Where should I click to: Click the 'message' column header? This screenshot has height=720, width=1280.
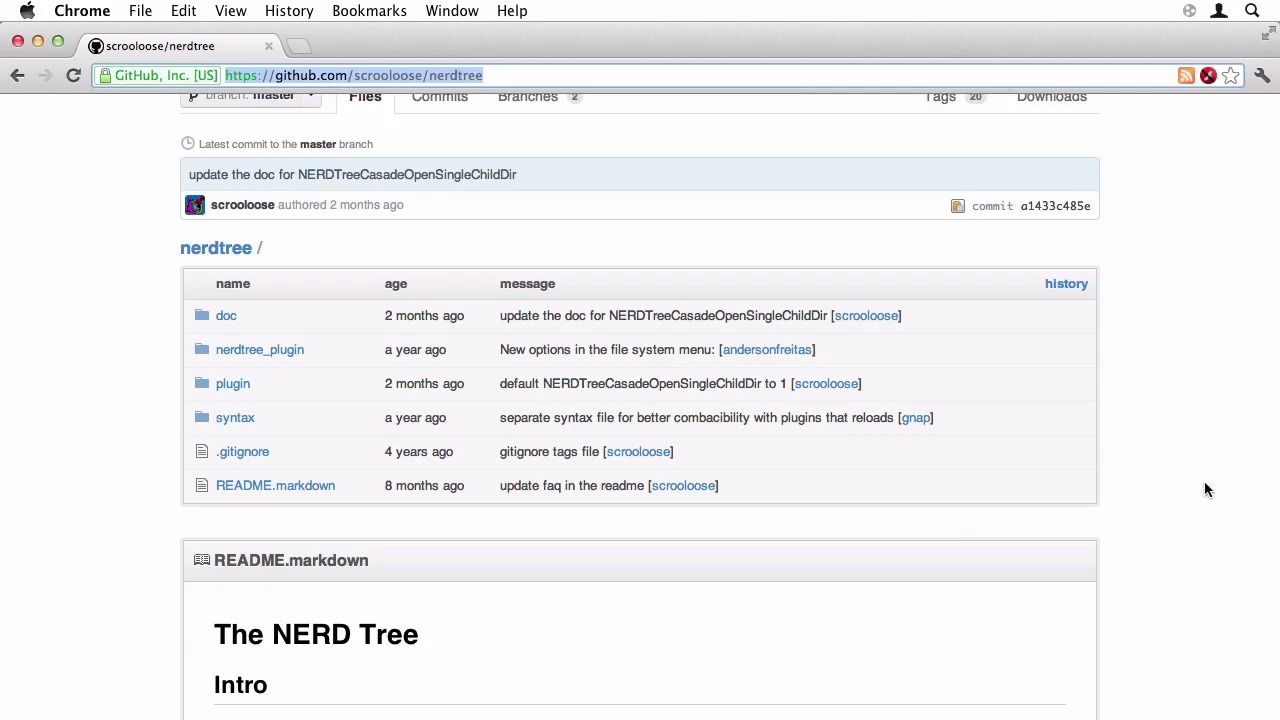(527, 284)
